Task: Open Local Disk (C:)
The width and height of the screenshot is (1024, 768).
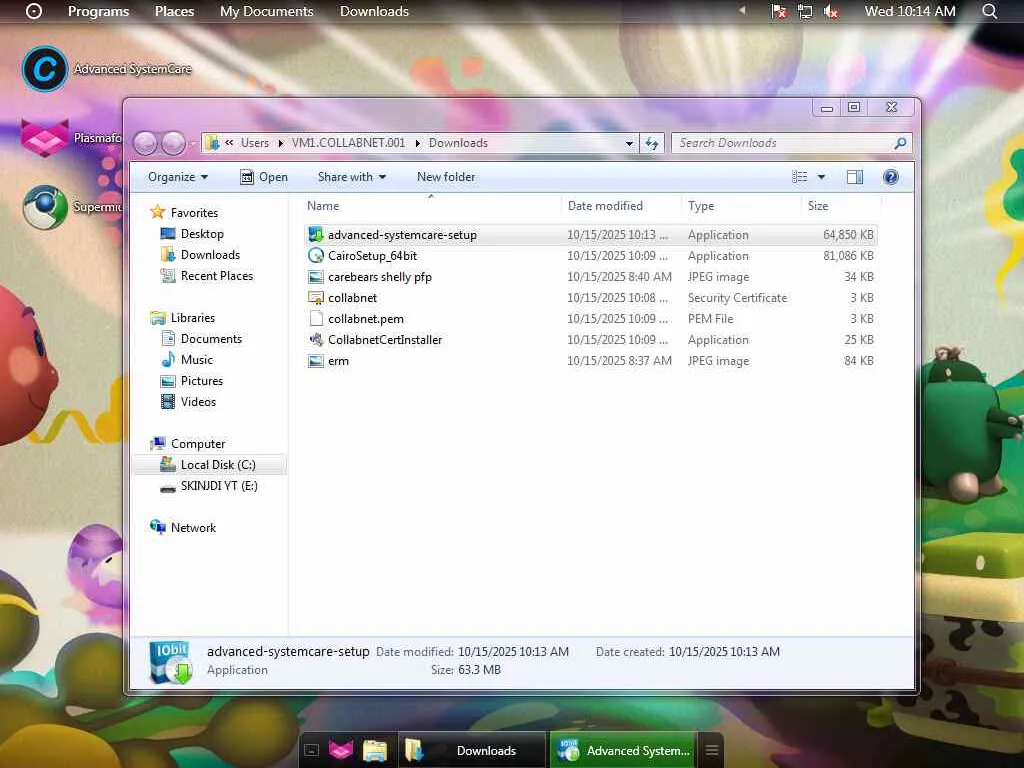Action: (x=217, y=465)
